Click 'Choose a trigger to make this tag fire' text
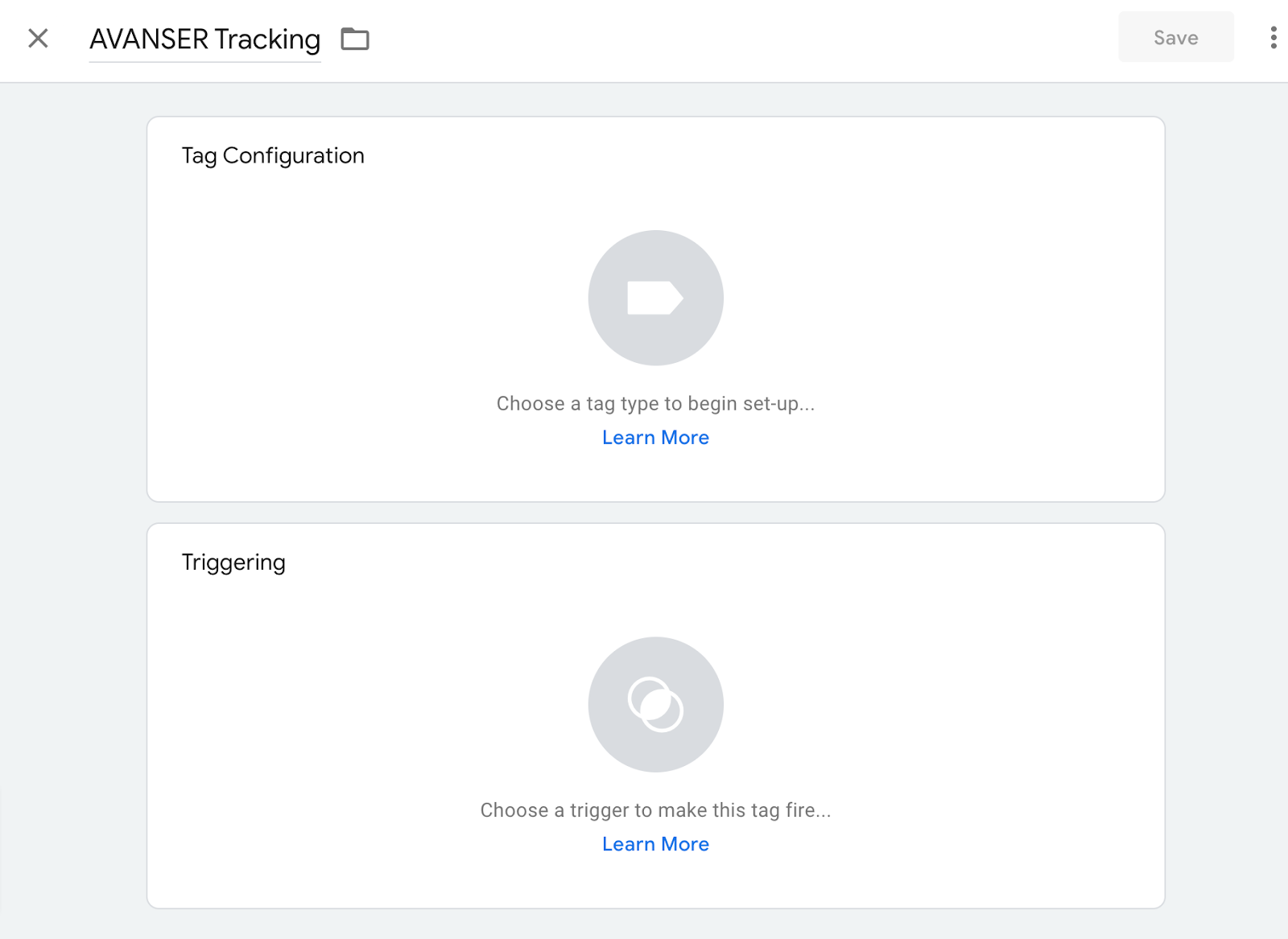The width and height of the screenshot is (1288, 939). click(x=655, y=810)
